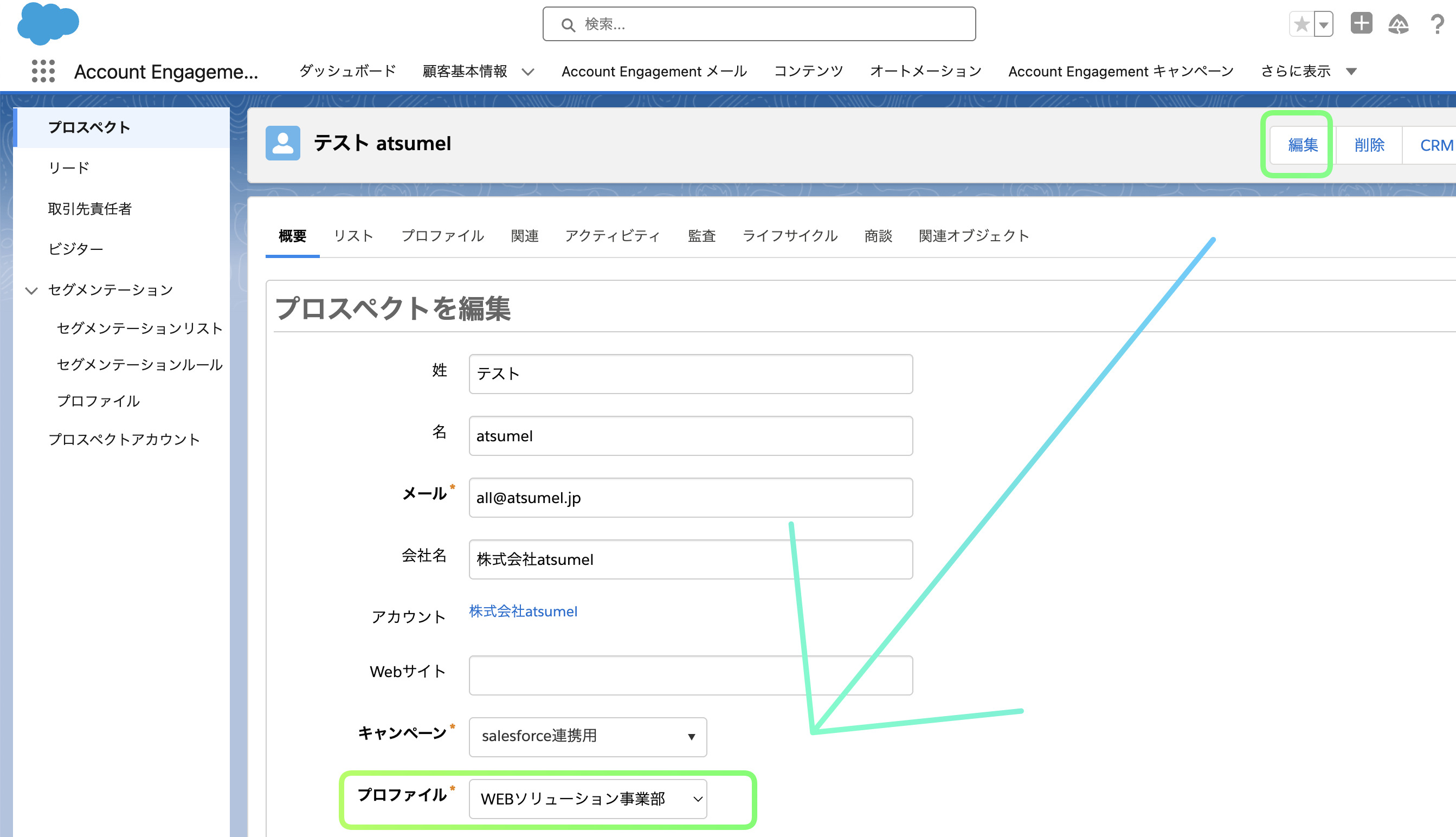Switch to the ライフサイクル tab
1456x837 pixels.
click(790, 236)
